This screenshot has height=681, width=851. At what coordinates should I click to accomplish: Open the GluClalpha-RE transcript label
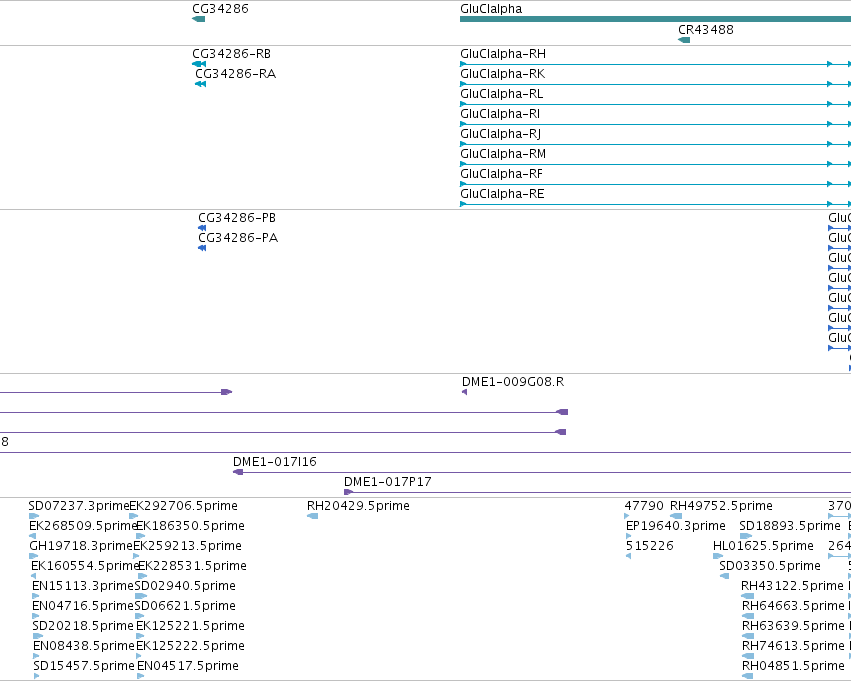[502, 194]
